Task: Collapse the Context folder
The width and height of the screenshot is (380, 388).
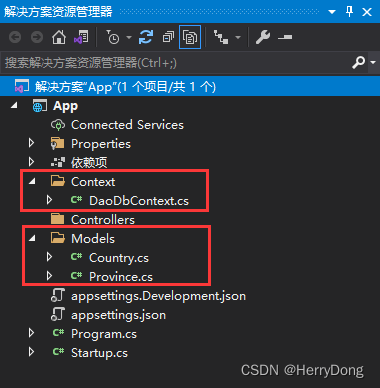Action: [32, 182]
